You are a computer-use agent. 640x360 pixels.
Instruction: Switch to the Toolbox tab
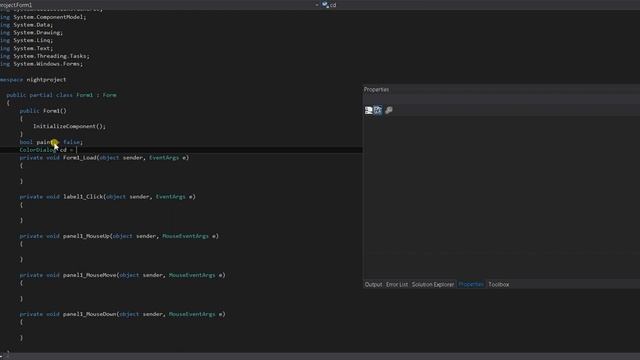pyautogui.click(x=499, y=284)
